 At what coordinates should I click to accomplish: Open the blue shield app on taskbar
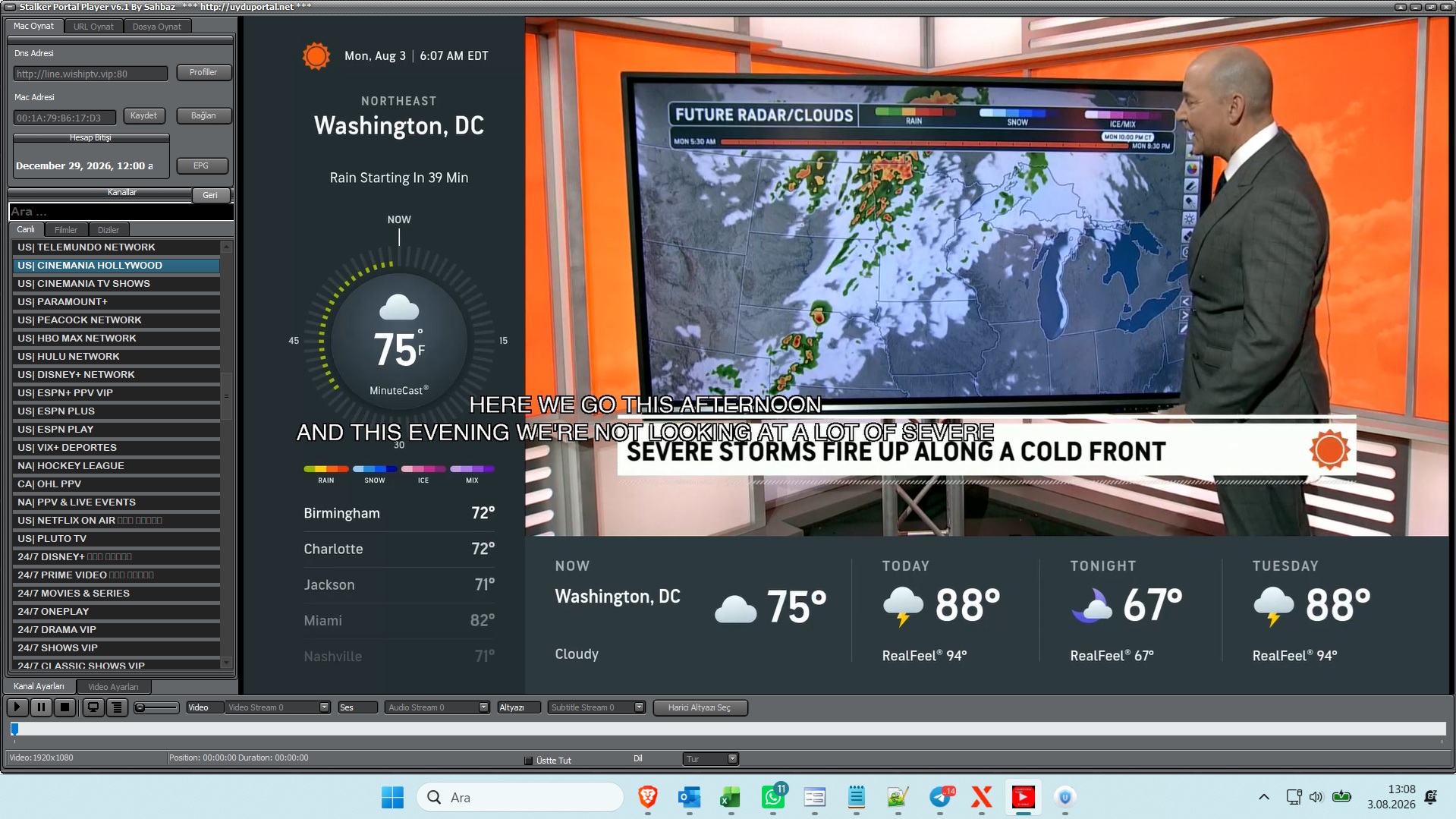click(1065, 797)
